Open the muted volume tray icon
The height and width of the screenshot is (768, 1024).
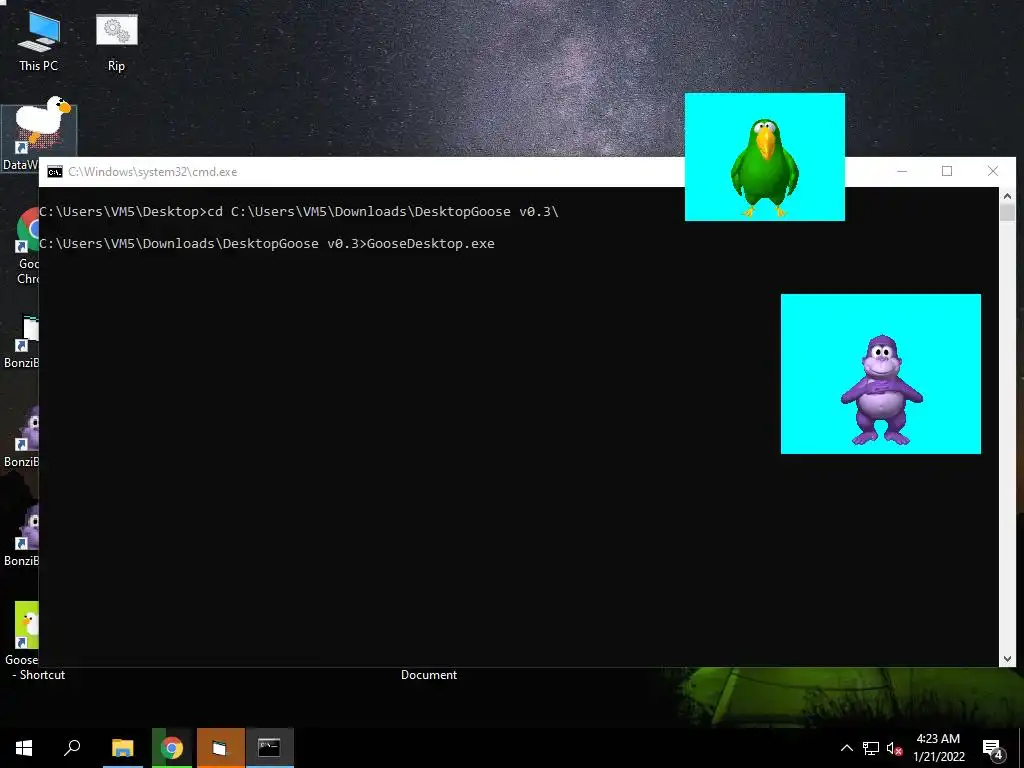pyautogui.click(x=895, y=748)
